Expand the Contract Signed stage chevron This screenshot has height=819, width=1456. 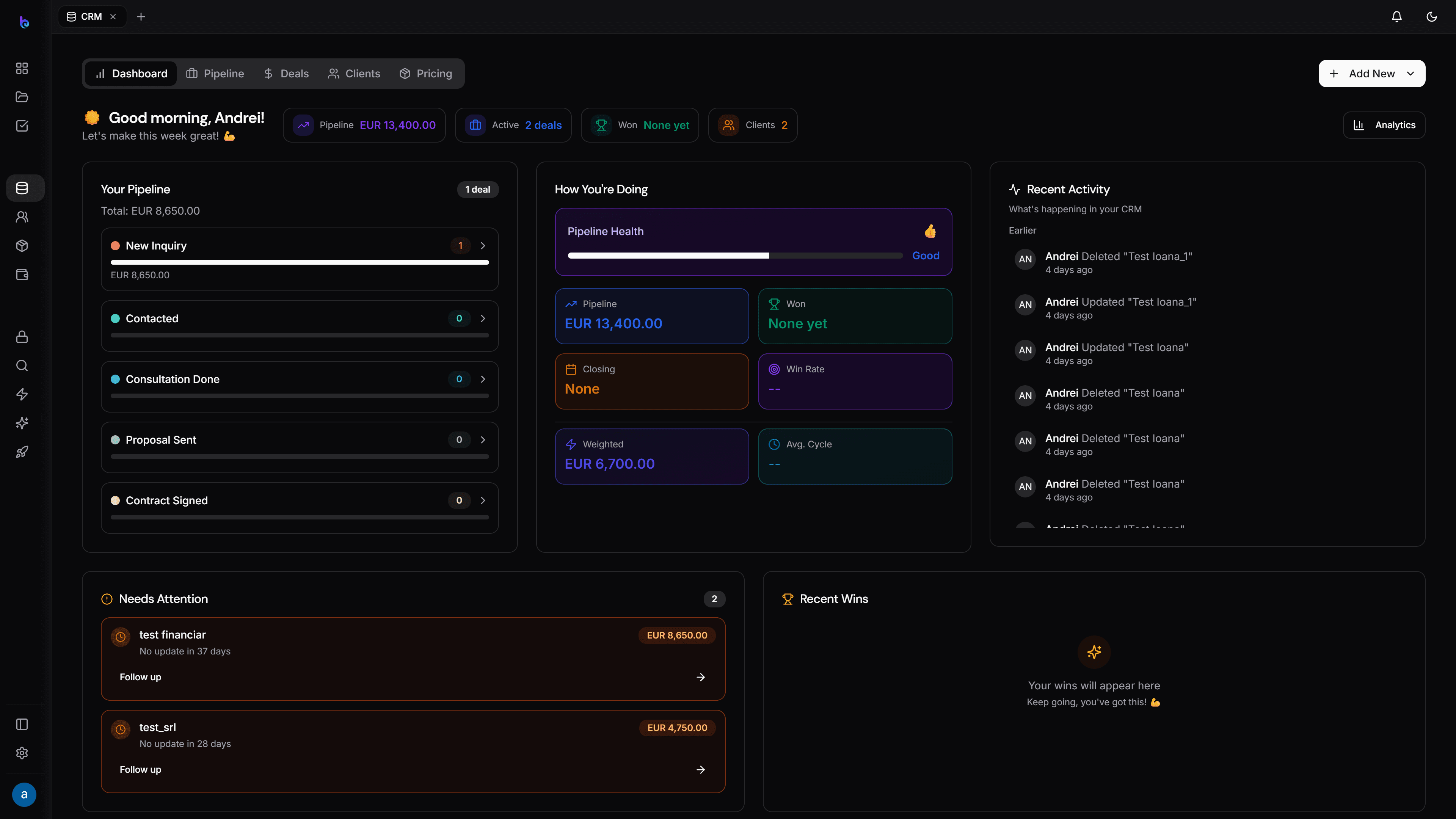[x=483, y=501]
